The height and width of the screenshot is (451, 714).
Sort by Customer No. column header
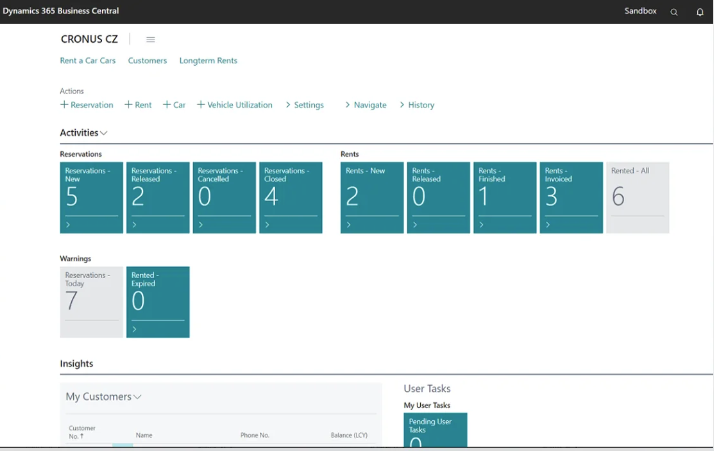tap(82, 432)
